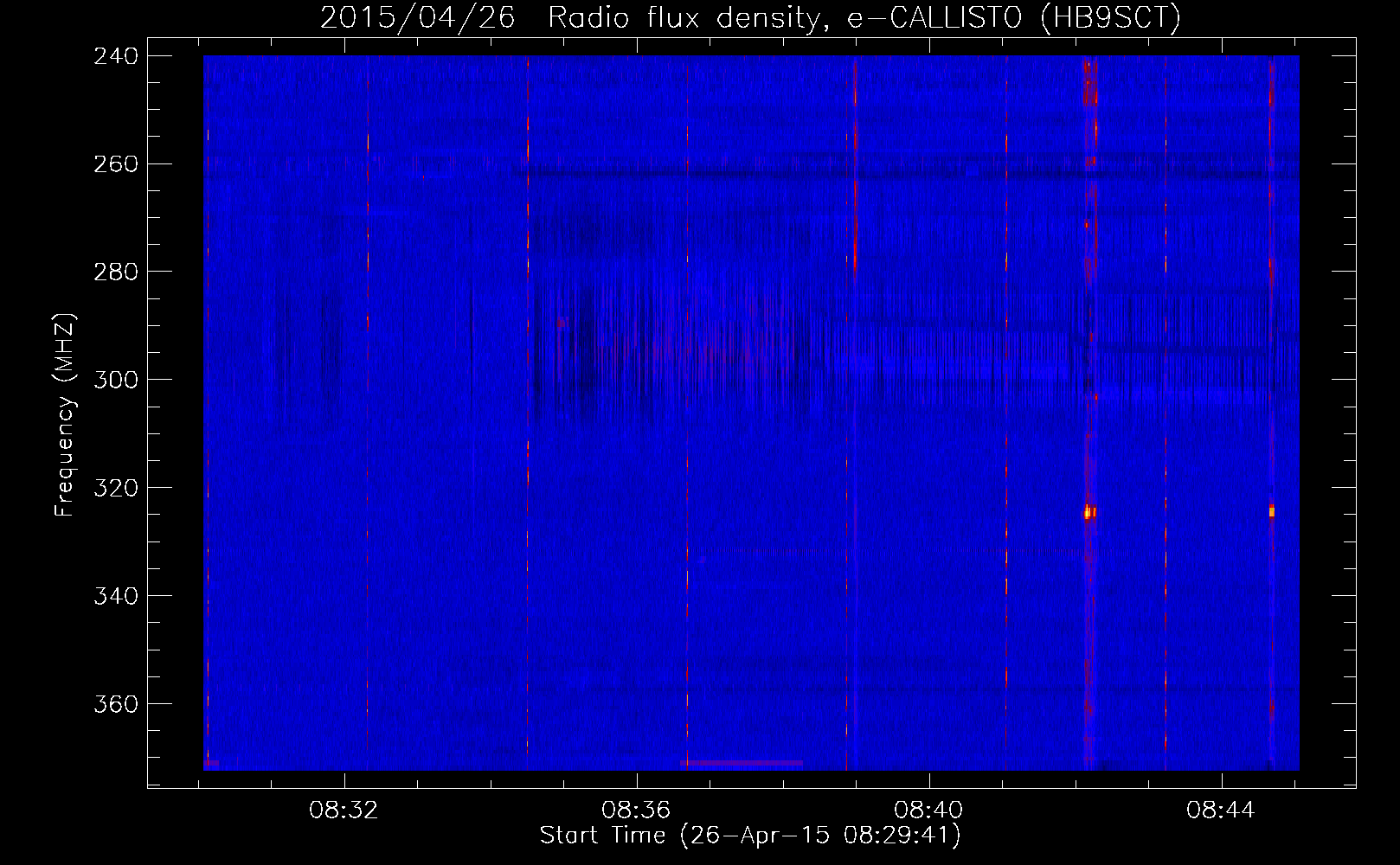Screen dimensions: 1400x865
Task: Click the 320 frequency tick label
Action: pos(116,489)
